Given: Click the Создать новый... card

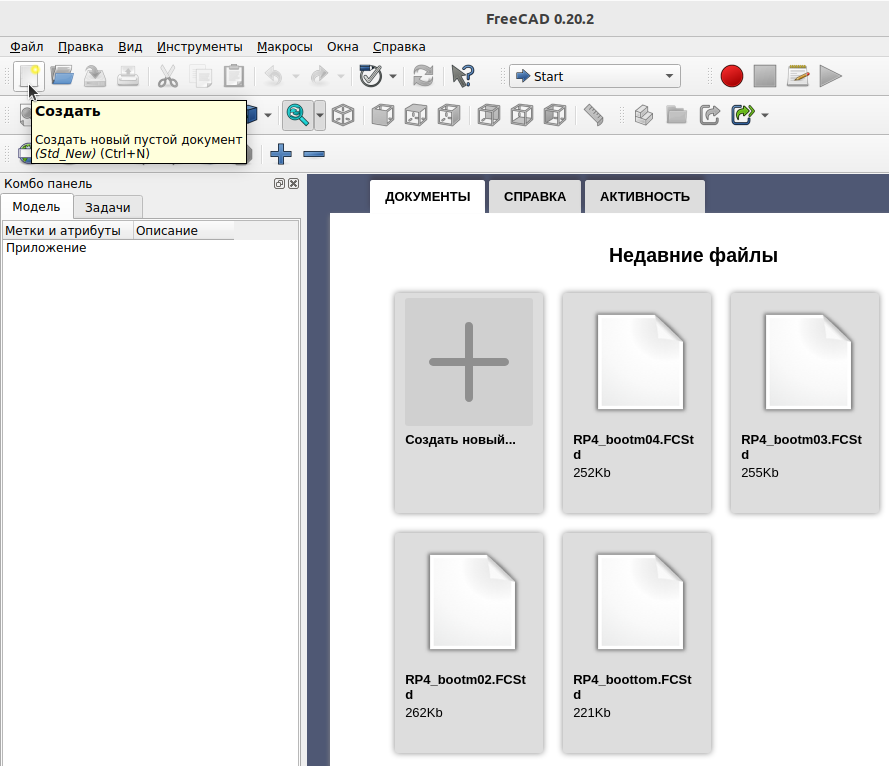Looking at the screenshot, I should point(469,403).
